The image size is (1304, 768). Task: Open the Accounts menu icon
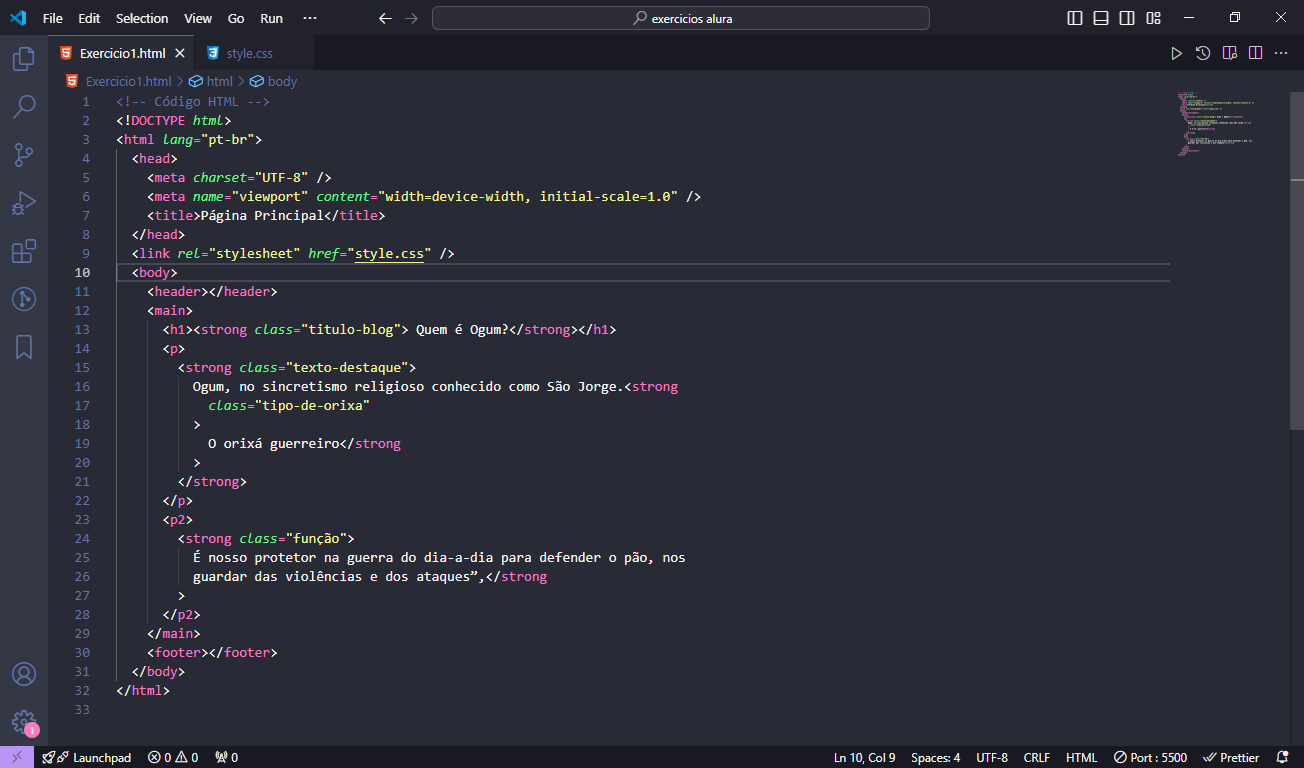tap(24, 674)
